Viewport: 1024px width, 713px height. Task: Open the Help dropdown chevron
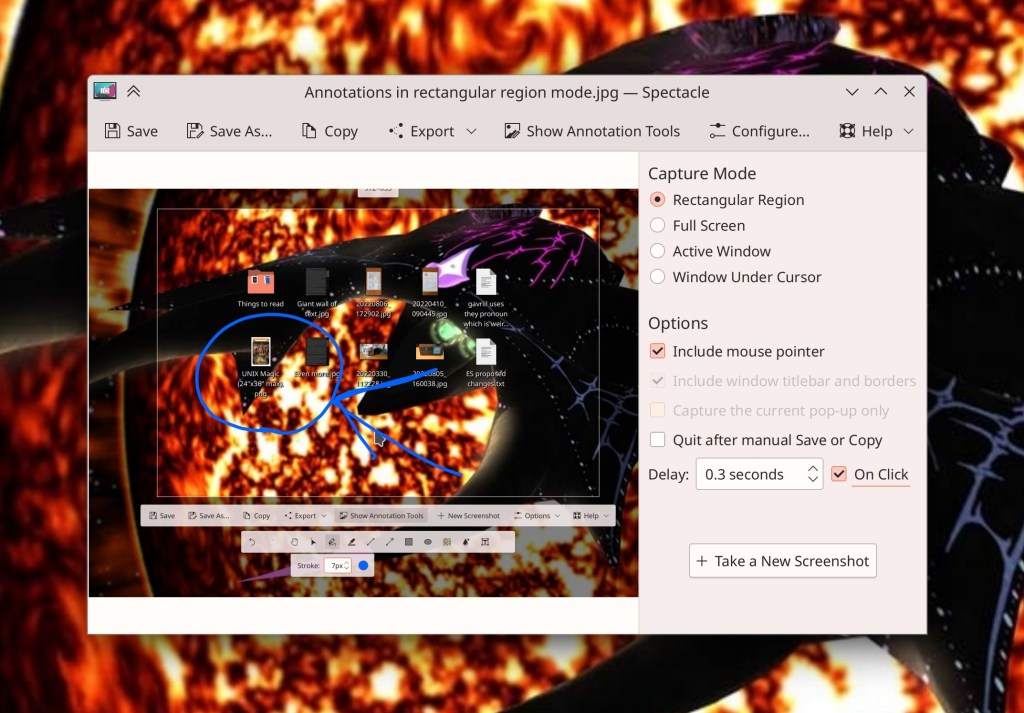(908, 131)
